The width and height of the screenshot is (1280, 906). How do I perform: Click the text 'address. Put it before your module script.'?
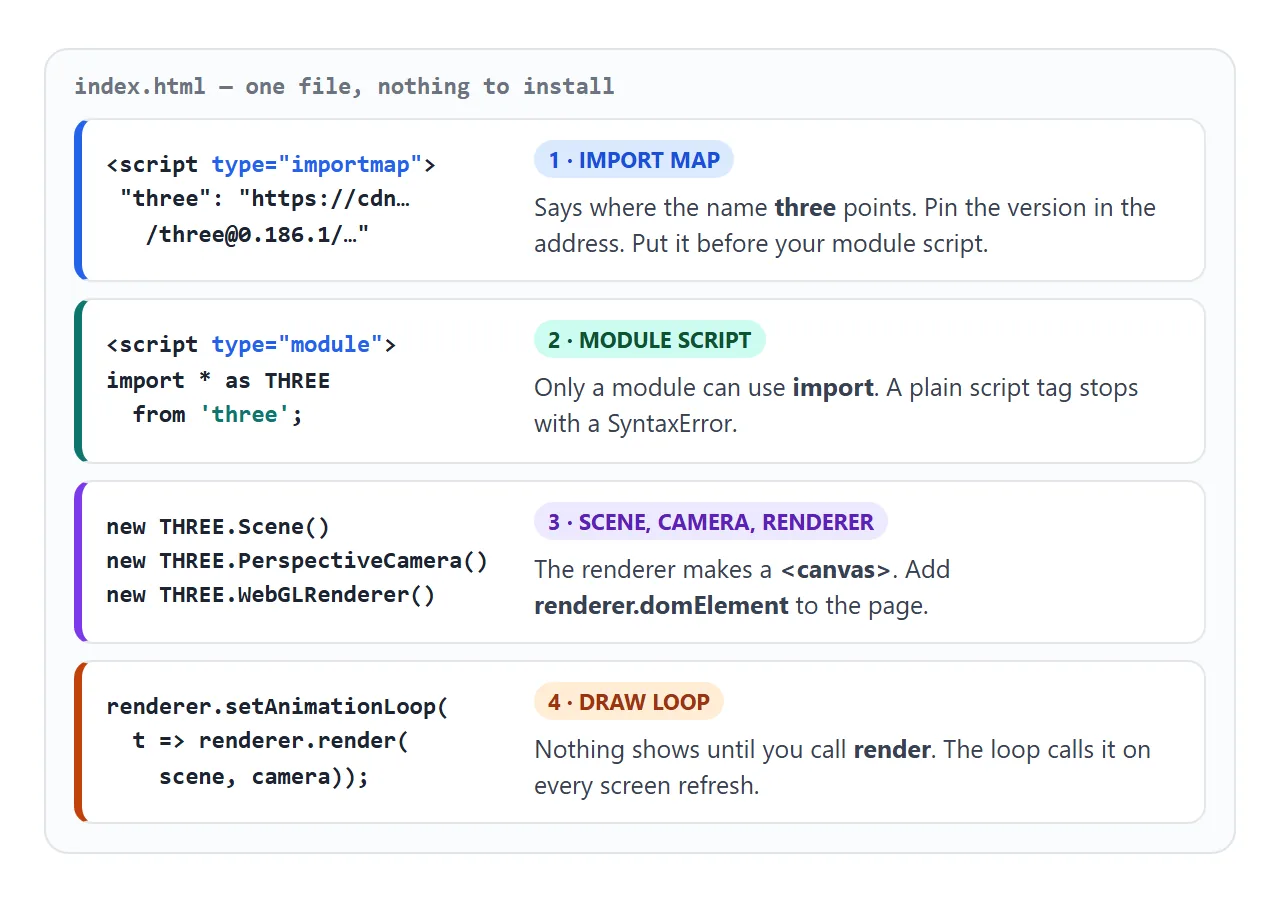click(x=761, y=244)
